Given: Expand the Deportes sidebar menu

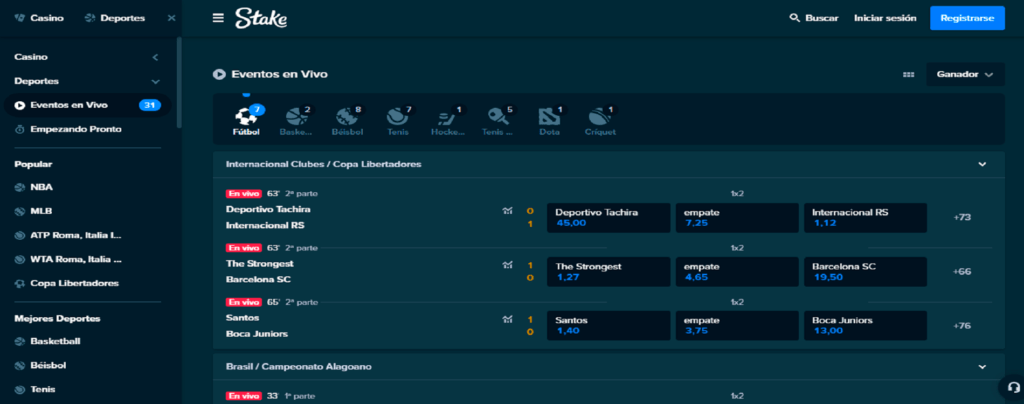Looking at the screenshot, I should [x=155, y=81].
